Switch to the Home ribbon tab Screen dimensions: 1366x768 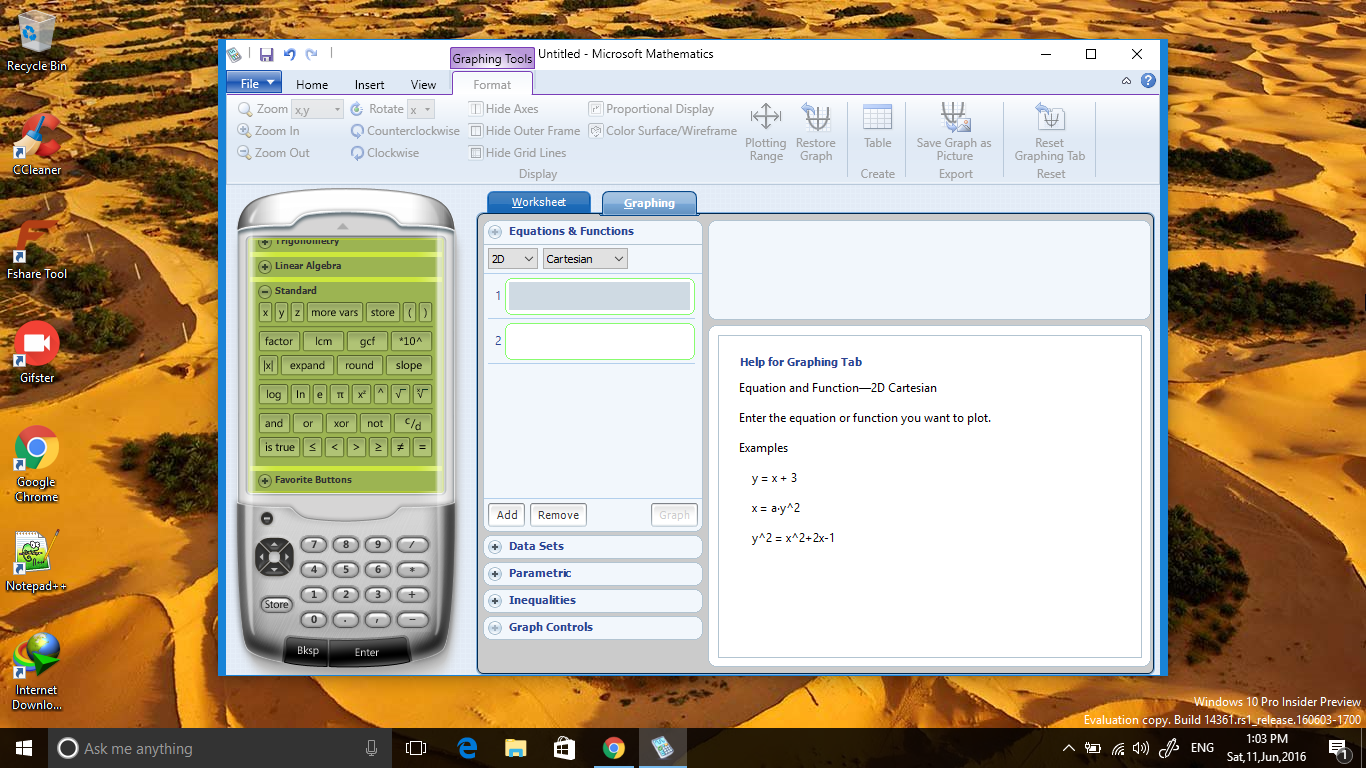pyautogui.click(x=312, y=85)
